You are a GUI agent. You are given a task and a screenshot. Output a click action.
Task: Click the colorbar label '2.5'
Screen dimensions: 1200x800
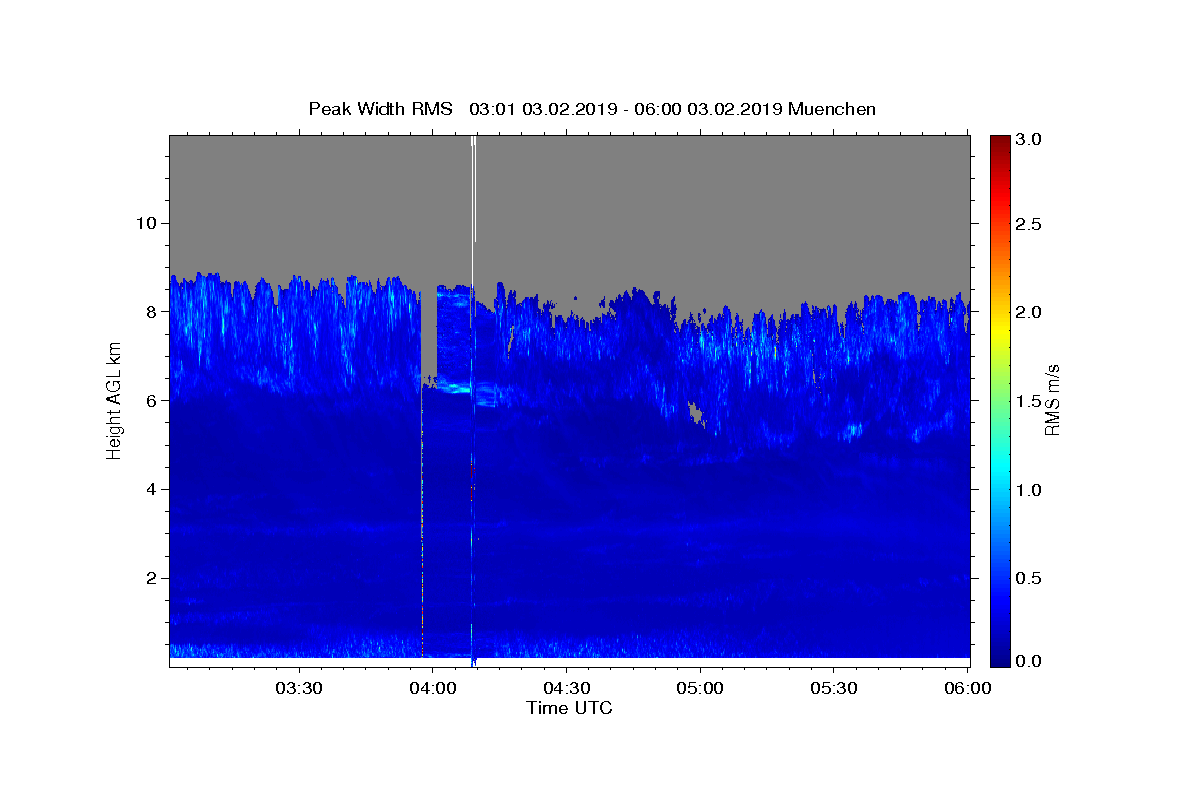click(1028, 224)
